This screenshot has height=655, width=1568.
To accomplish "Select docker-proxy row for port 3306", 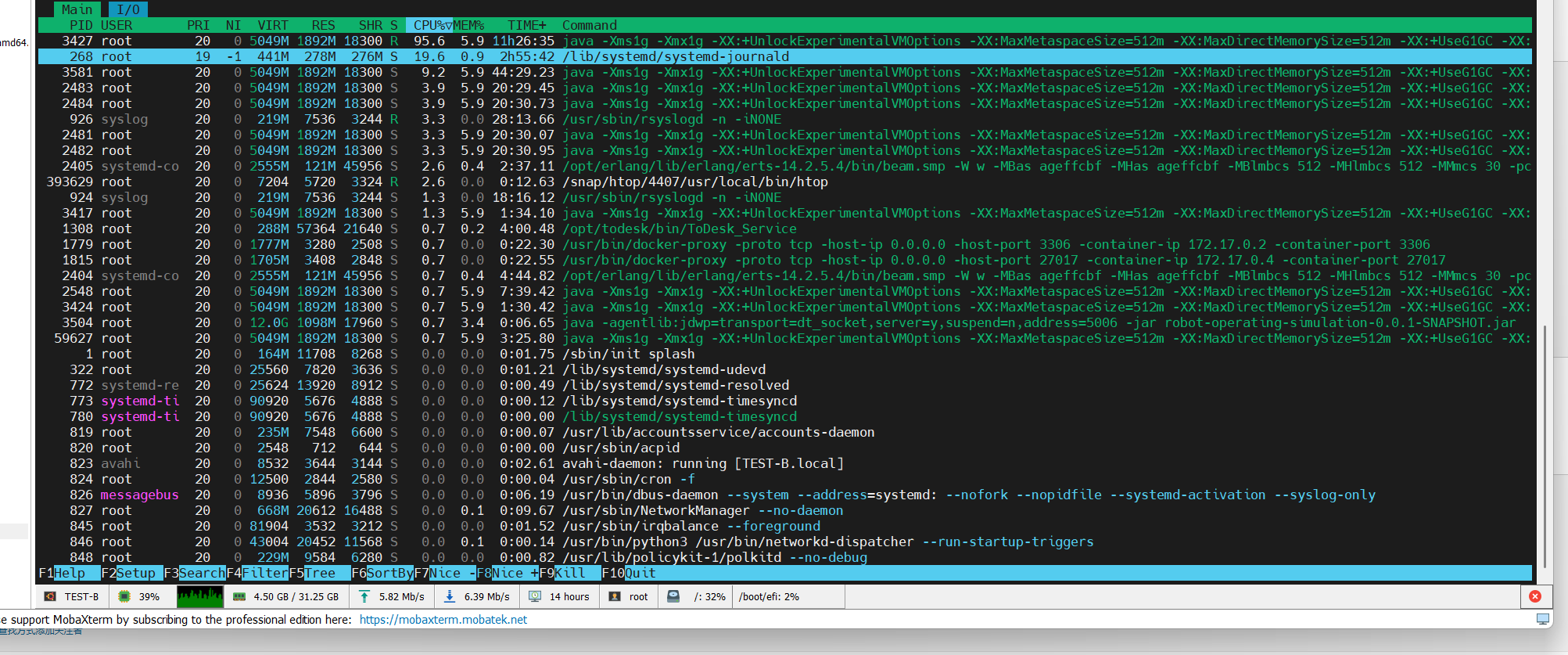I will [785, 244].
